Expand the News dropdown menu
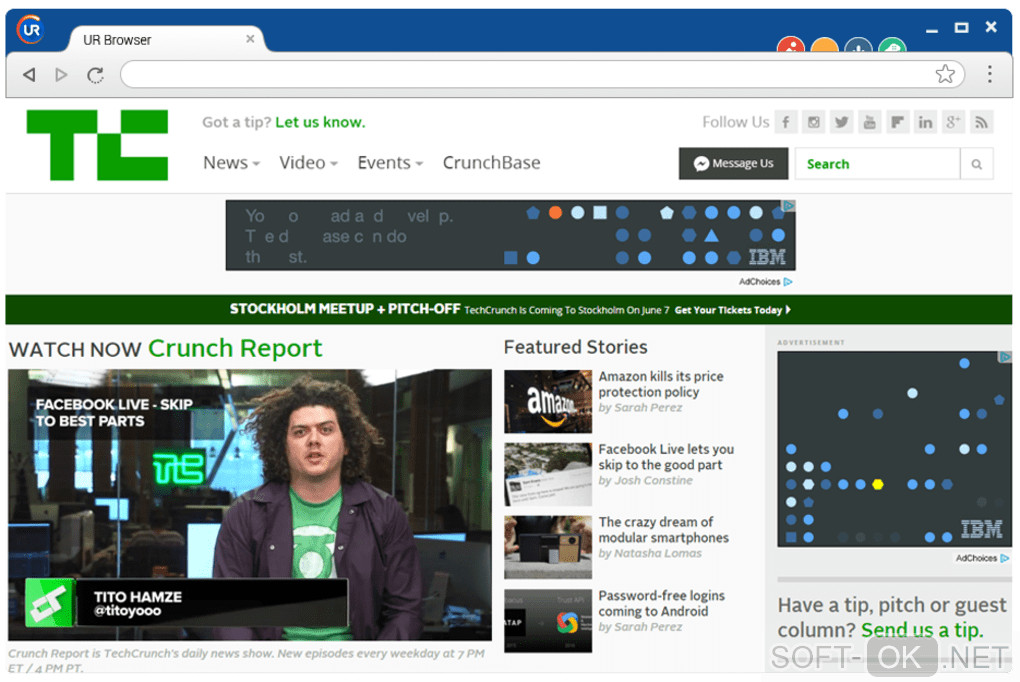This screenshot has width=1020, height=682. pos(231,163)
